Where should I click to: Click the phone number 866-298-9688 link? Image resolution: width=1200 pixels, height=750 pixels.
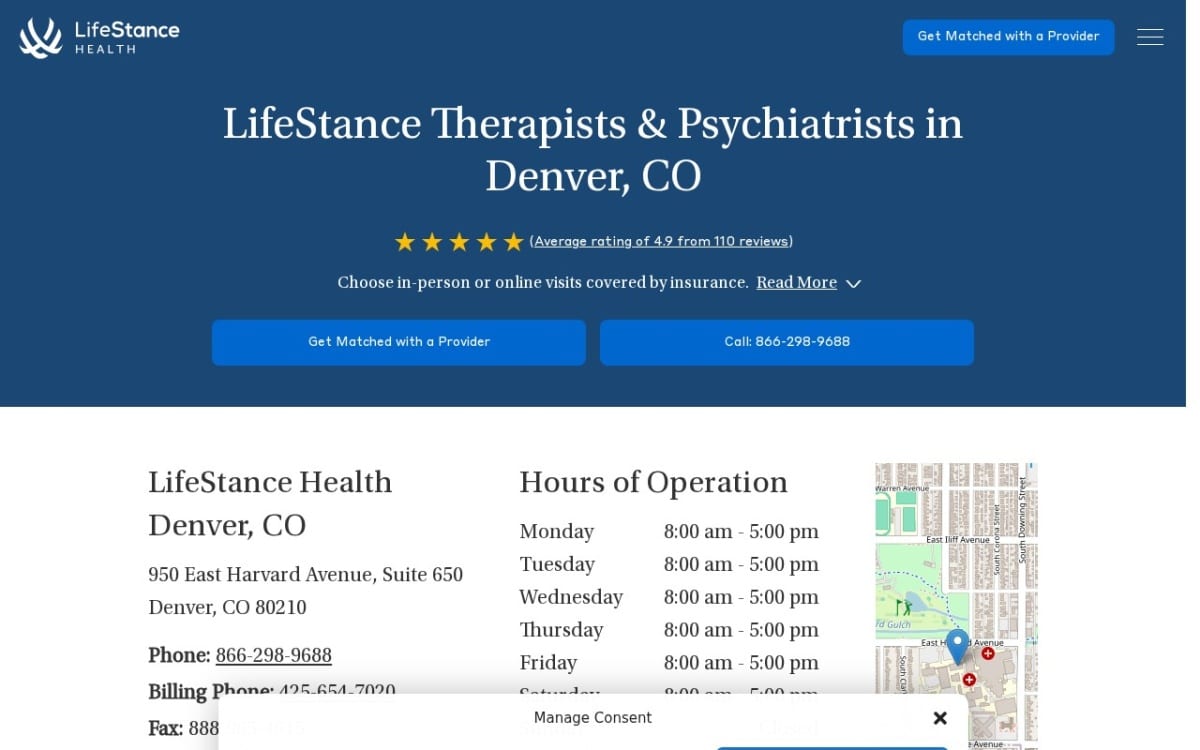274,656
